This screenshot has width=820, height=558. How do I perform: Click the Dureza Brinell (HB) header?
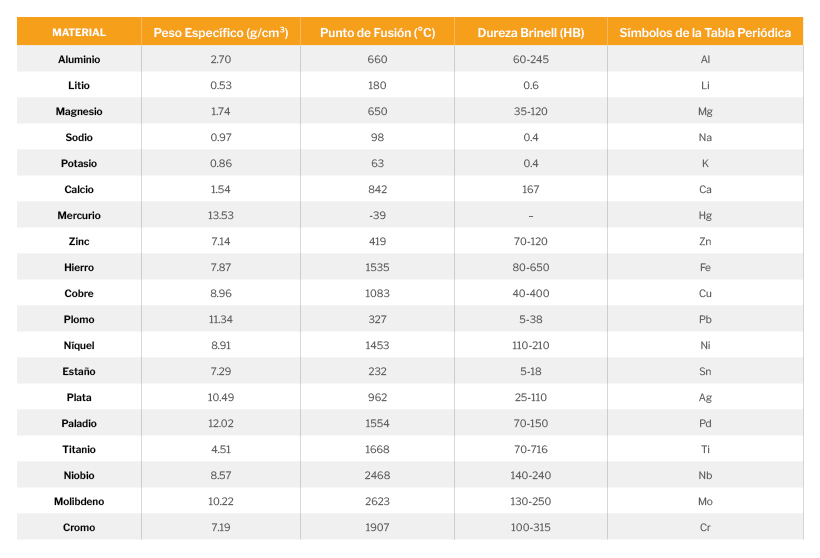(x=530, y=33)
